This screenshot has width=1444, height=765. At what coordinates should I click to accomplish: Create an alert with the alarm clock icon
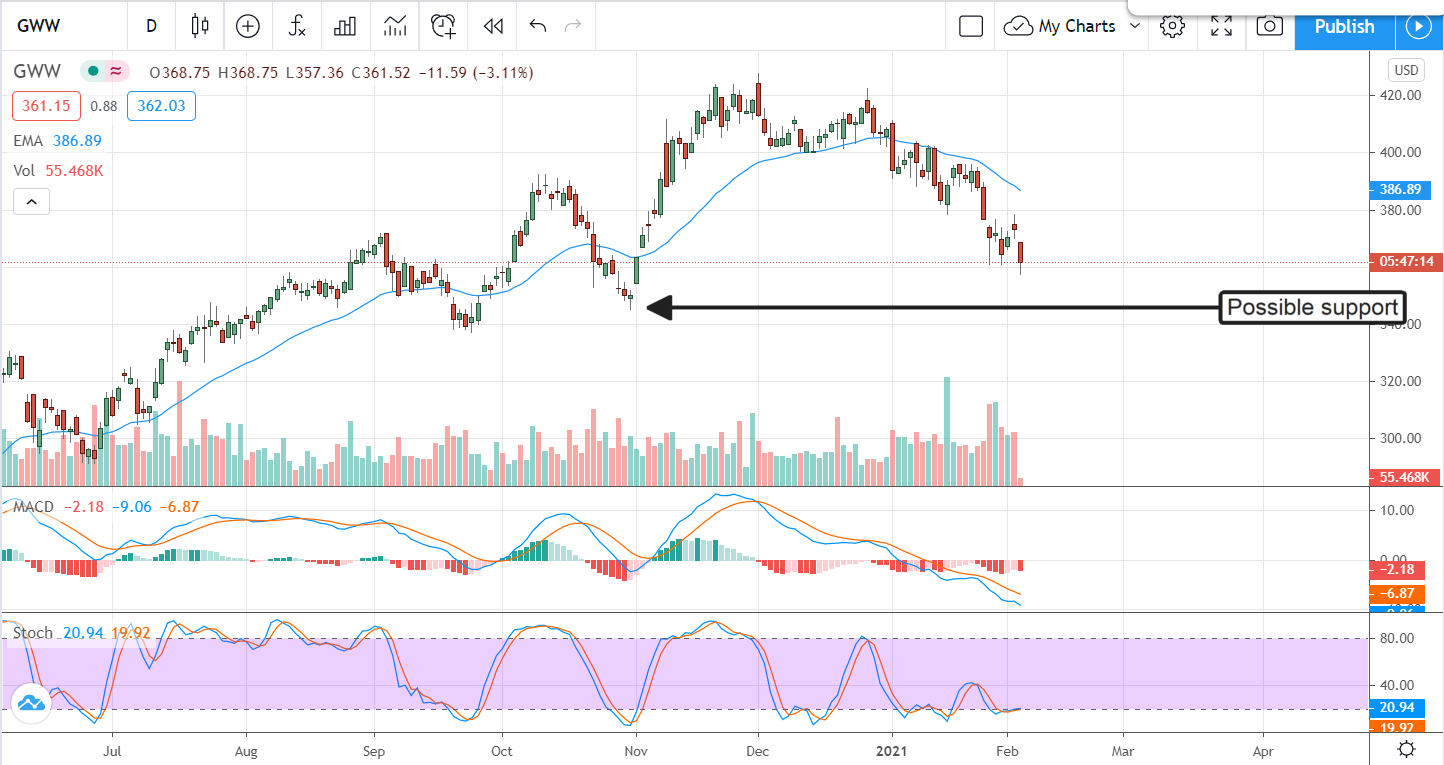(x=443, y=27)
